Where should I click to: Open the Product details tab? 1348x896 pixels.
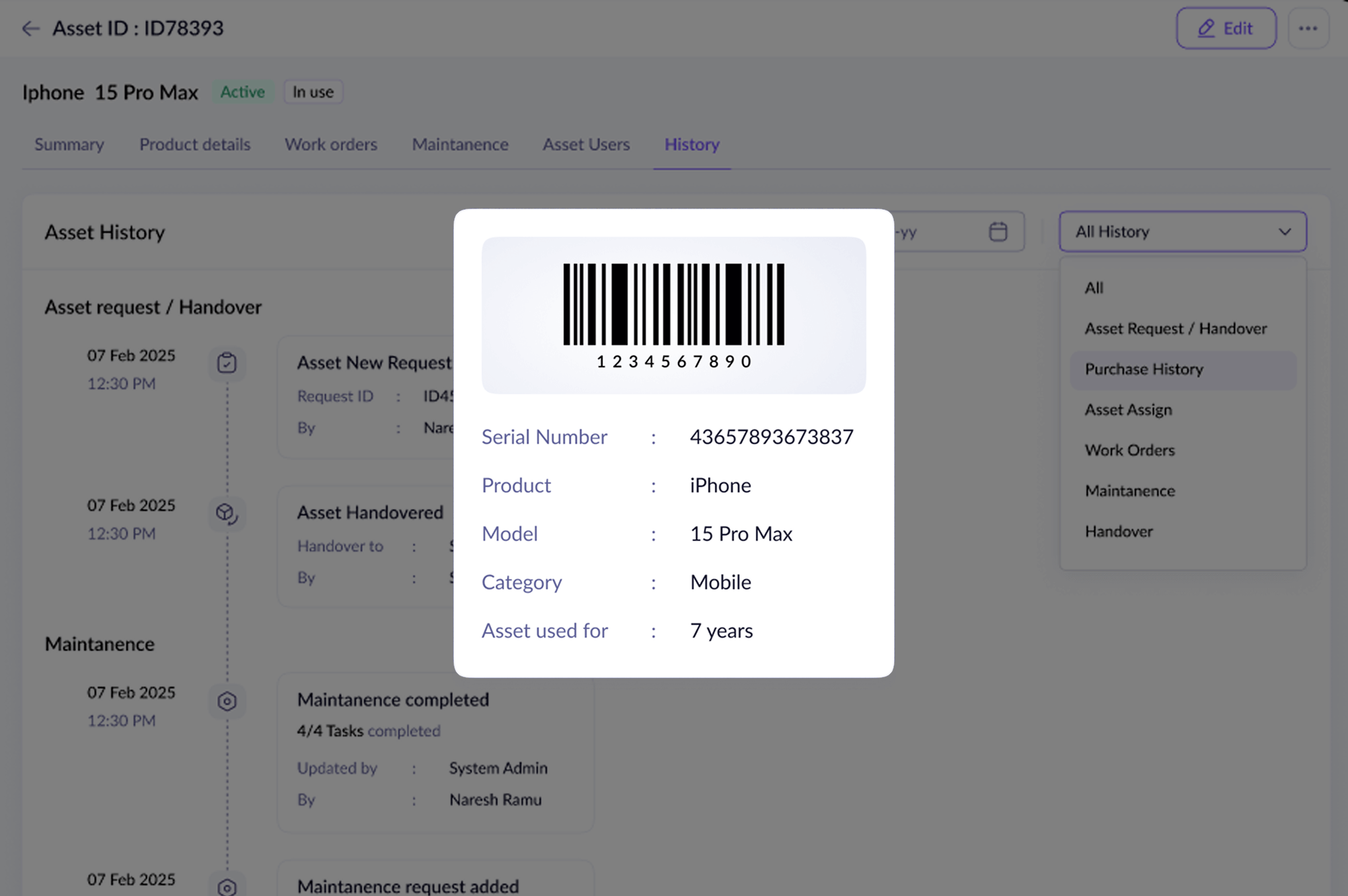pos(194,145)
